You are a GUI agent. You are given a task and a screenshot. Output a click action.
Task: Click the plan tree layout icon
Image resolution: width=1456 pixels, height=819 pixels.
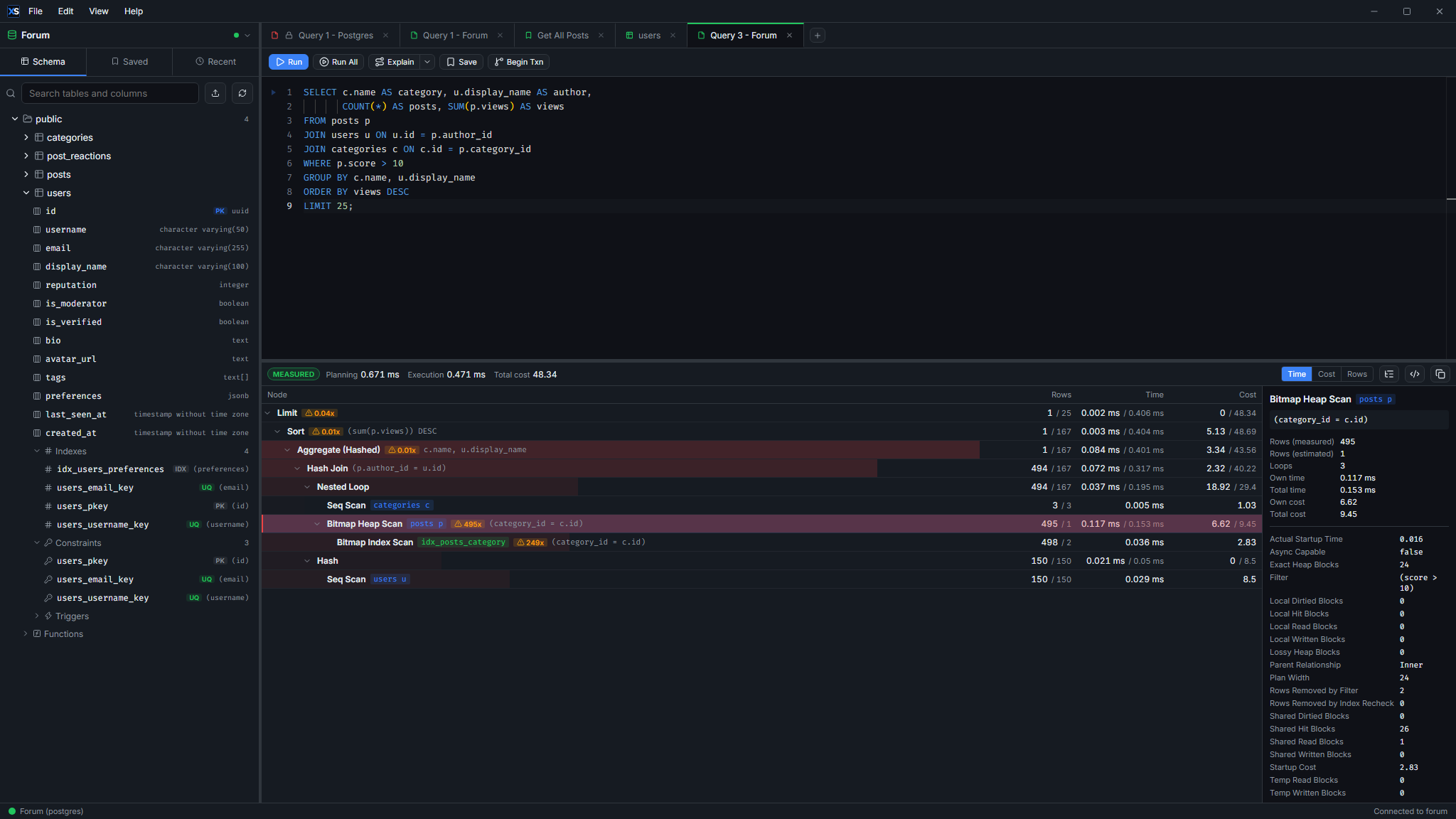pyautogui.click(x=1389, y=374)
